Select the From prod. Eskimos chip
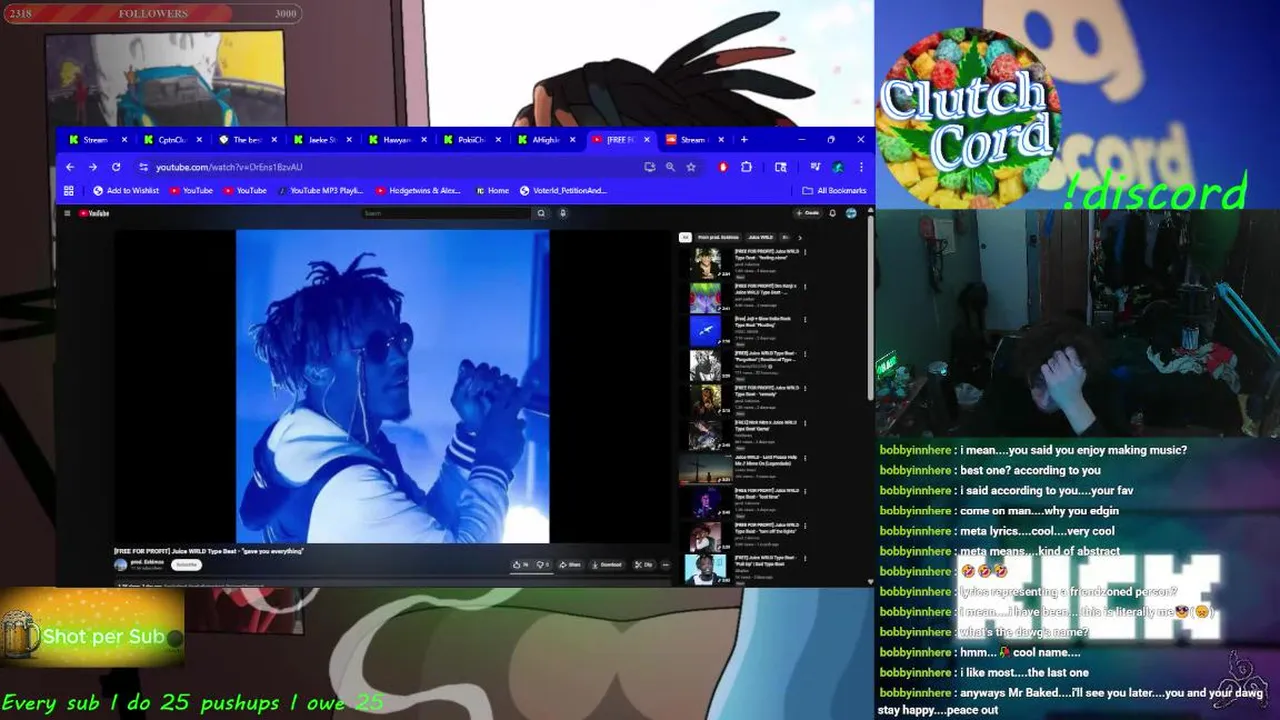The width and height of the screenshot is (1280, 720). [718, 237]
